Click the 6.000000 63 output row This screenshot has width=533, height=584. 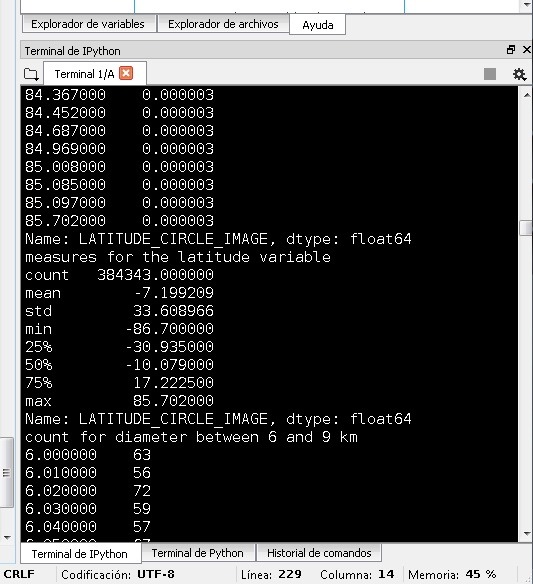[88, 455]
